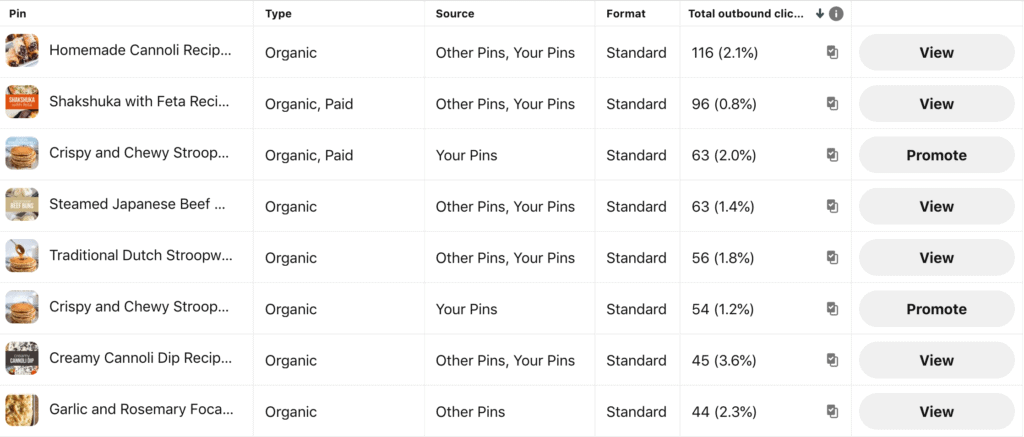The height and width of the screenshot is (437, 1024).
Task: Click the stats icon in Shakshuka with Feta row
Action: click(x=832, y=104)
